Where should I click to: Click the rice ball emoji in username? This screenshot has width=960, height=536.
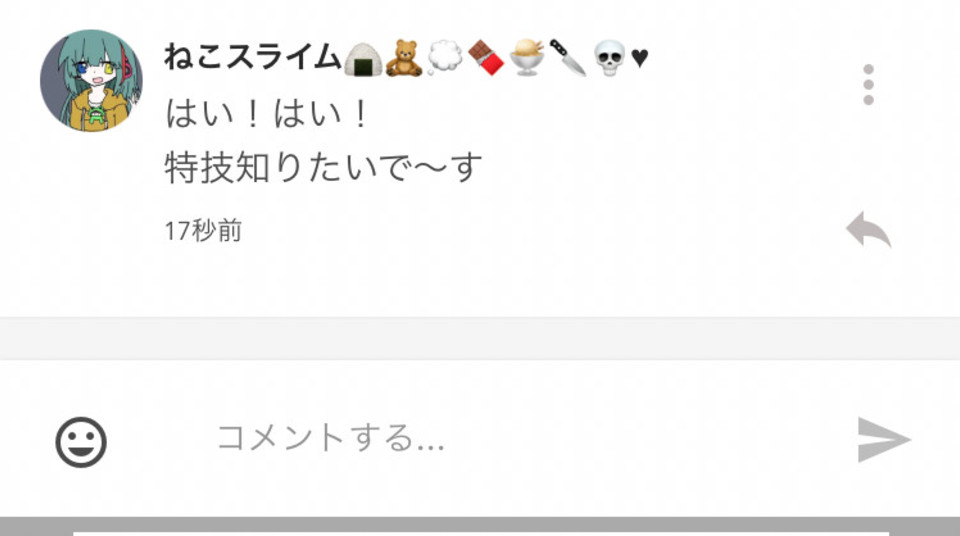[363, 59]
